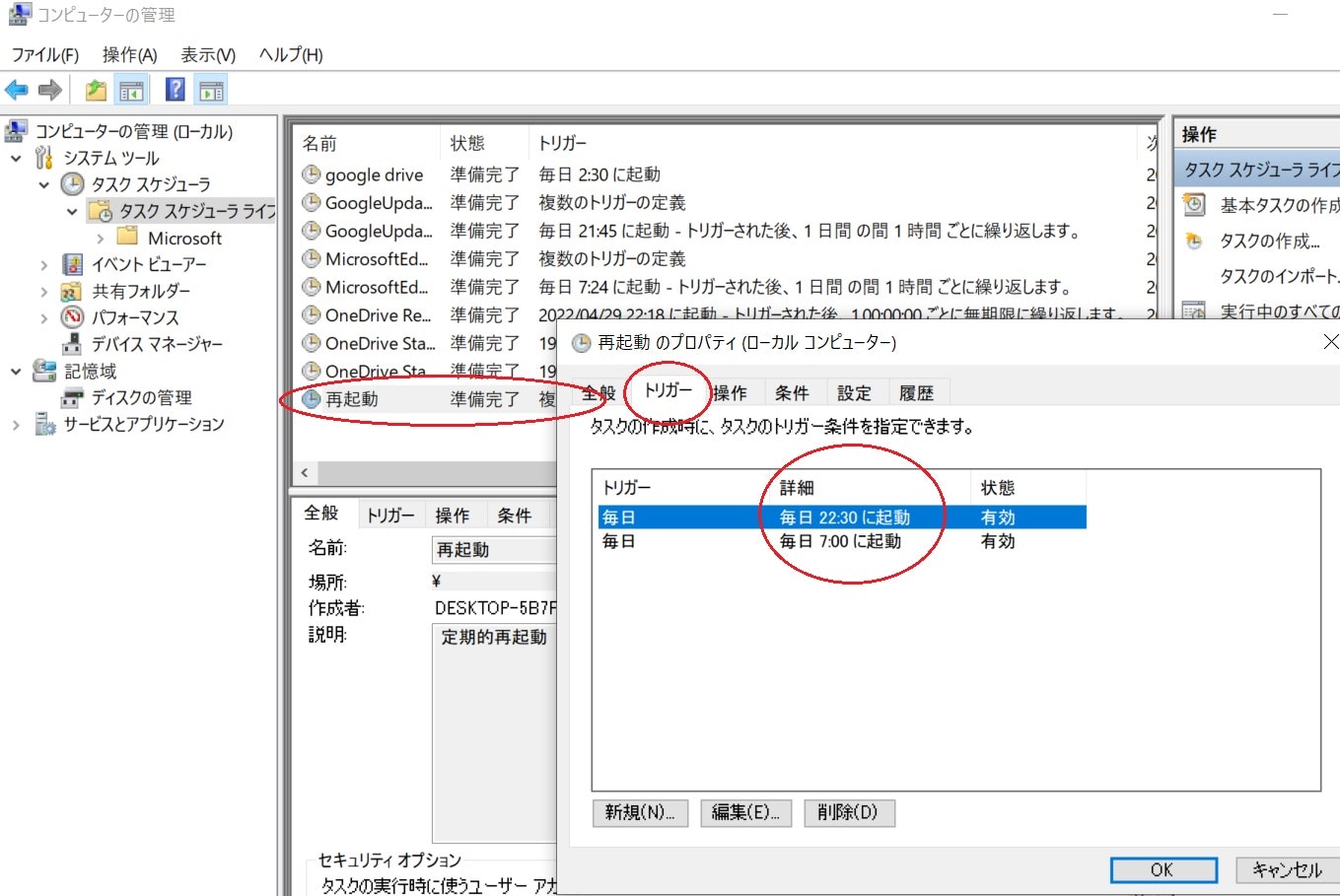Select the 毎日 22:30 に起動 trigger row
The image size is (1340, 896).
(x=842, y=517)
